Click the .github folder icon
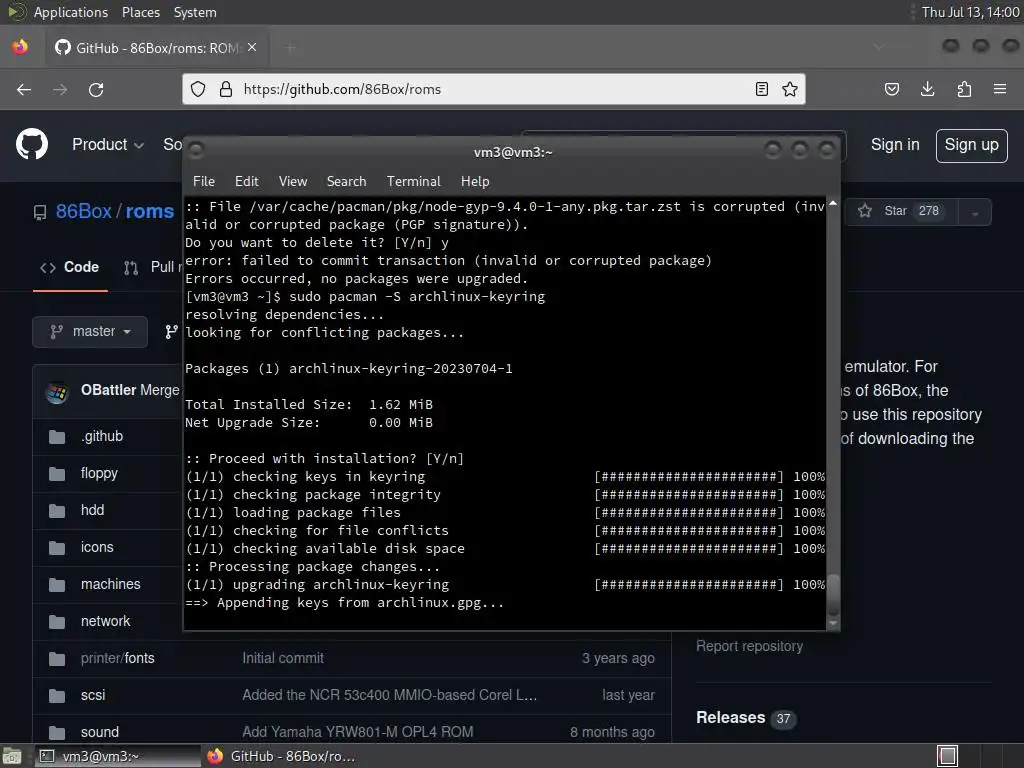Screen dimensions: 1024x768 pos(57,436)
